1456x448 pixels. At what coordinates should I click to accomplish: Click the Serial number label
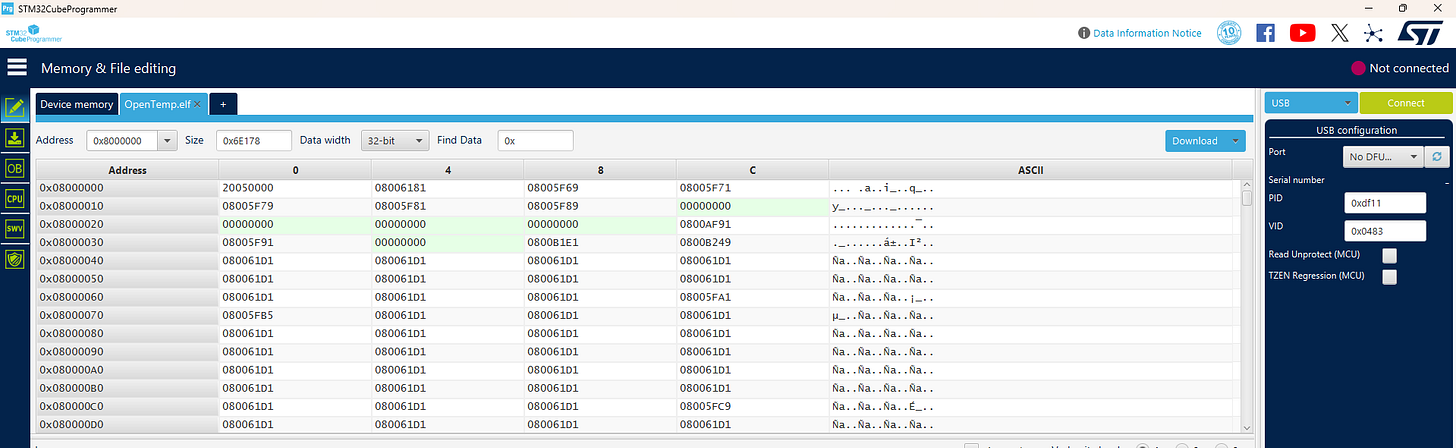pyautogui.click(x=1296, y=180)
